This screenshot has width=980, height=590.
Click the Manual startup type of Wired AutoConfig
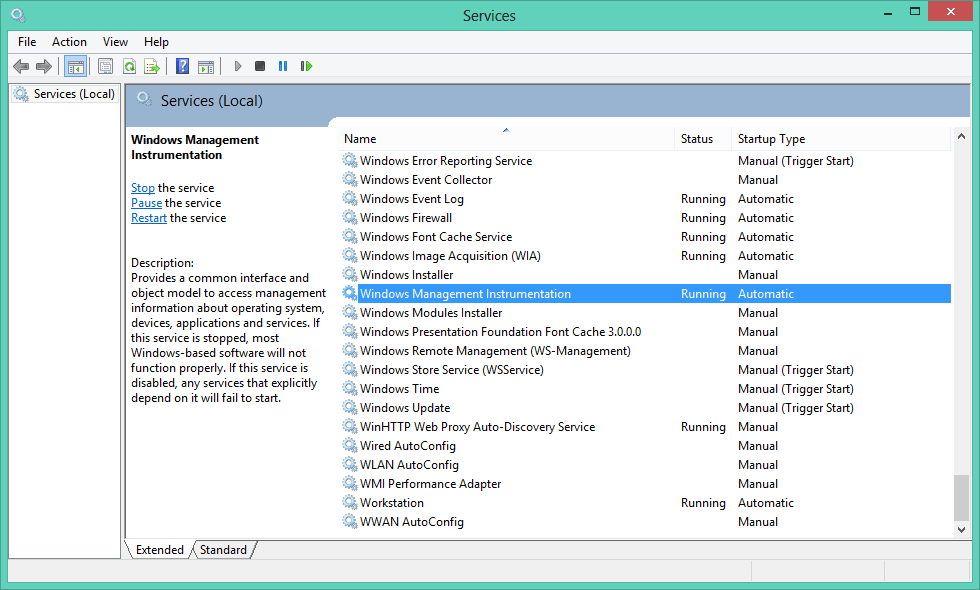[x=758, y=446]
